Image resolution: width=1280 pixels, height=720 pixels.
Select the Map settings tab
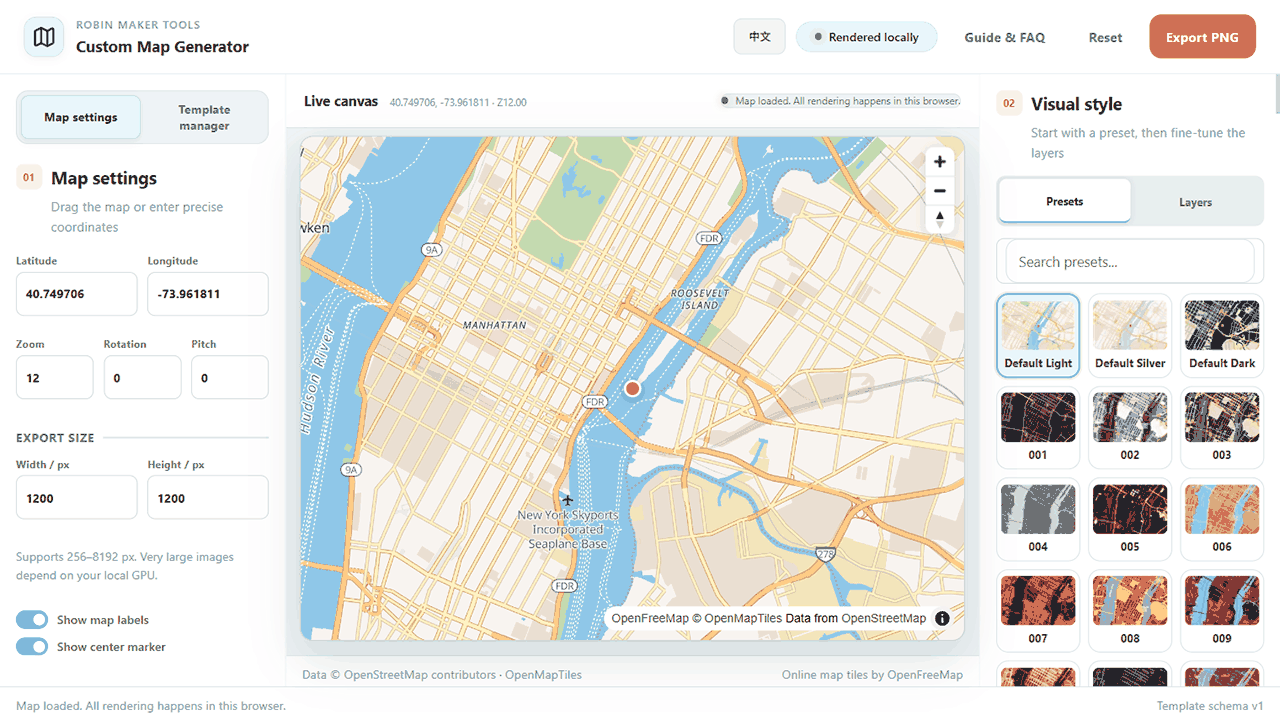pyautogui.click(x=81, y=118)
